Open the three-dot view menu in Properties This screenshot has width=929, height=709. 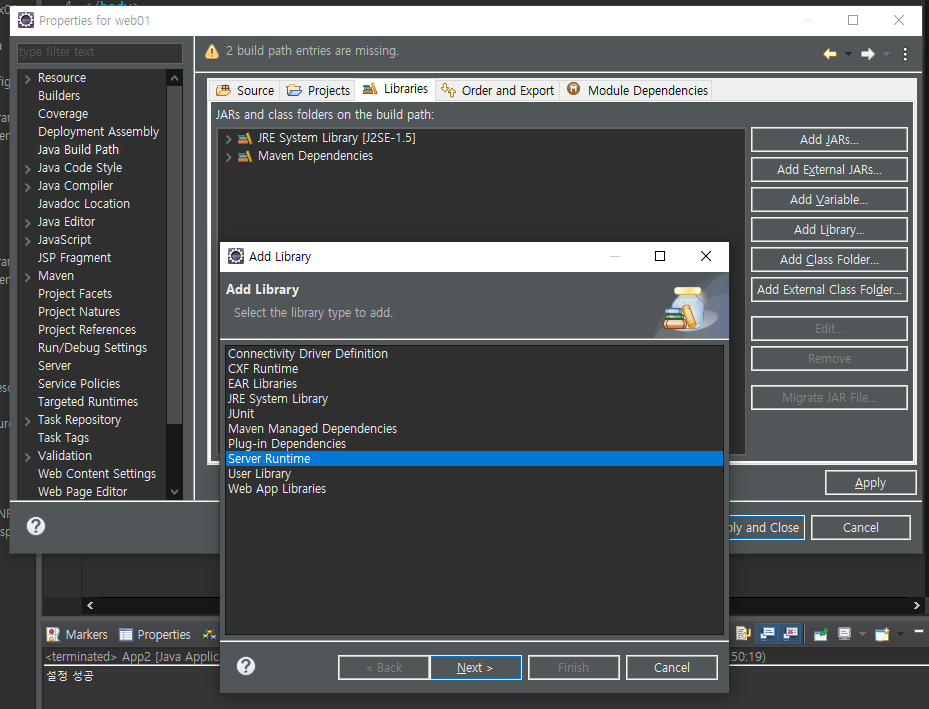tap(905, 54)
